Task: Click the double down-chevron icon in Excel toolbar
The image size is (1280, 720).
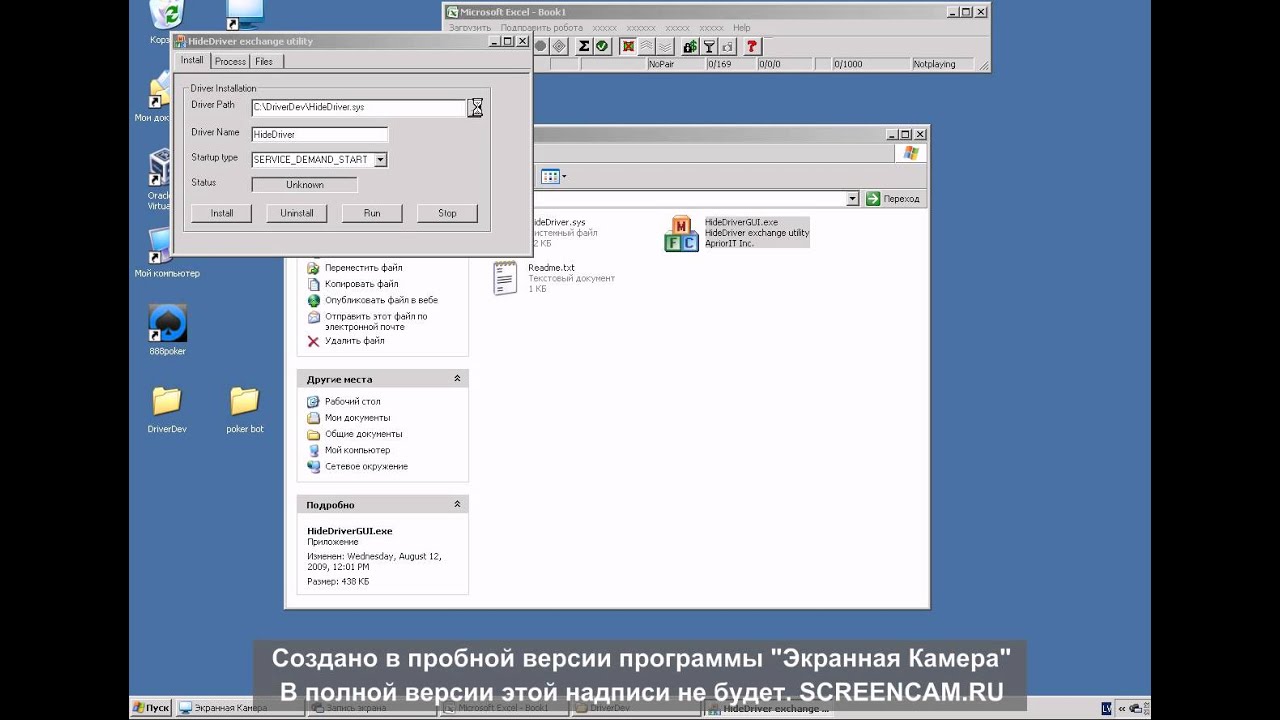Action: pyautogui.click(x=664, y=46)
